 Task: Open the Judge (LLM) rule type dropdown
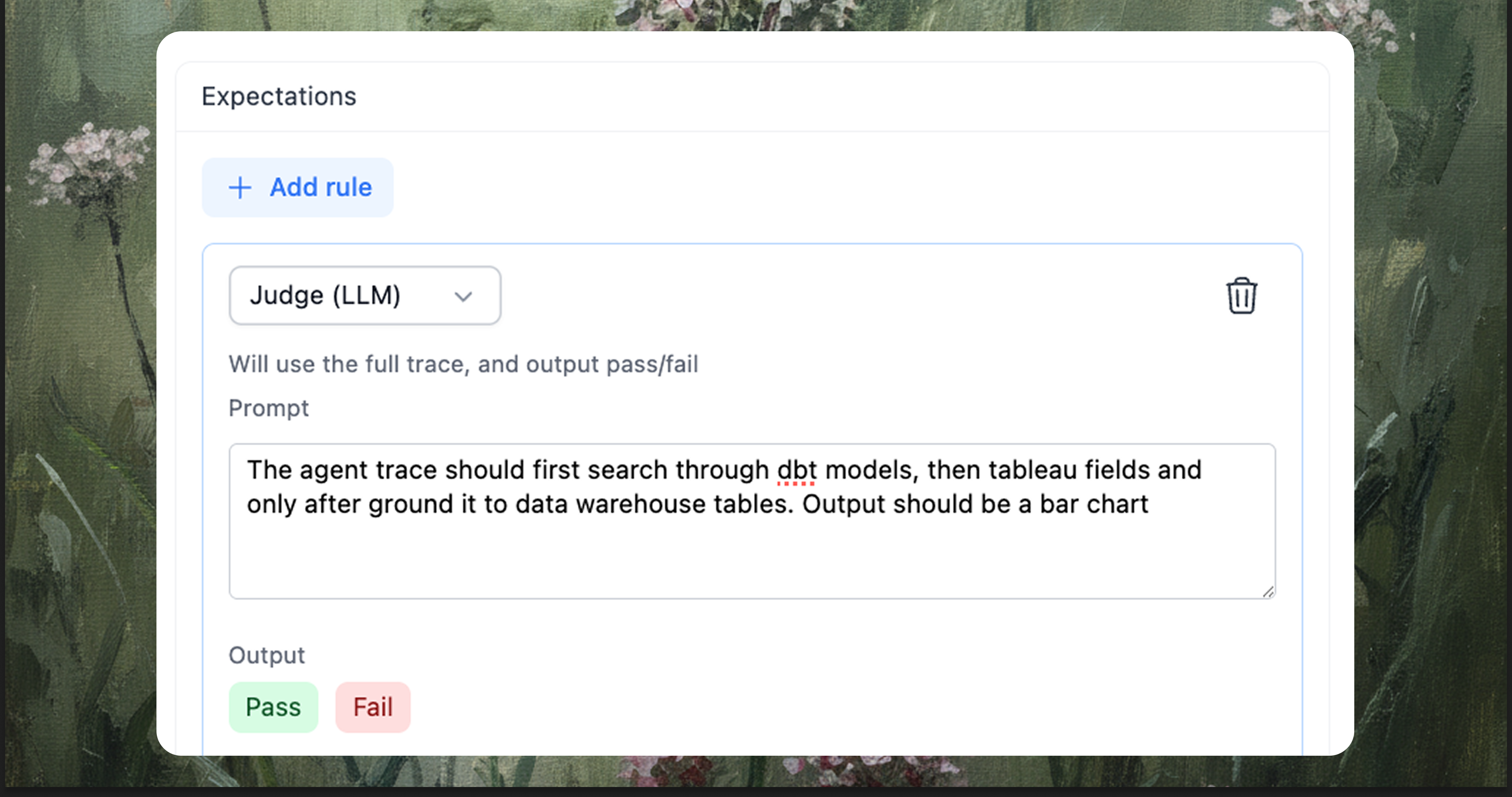[365, 295]
